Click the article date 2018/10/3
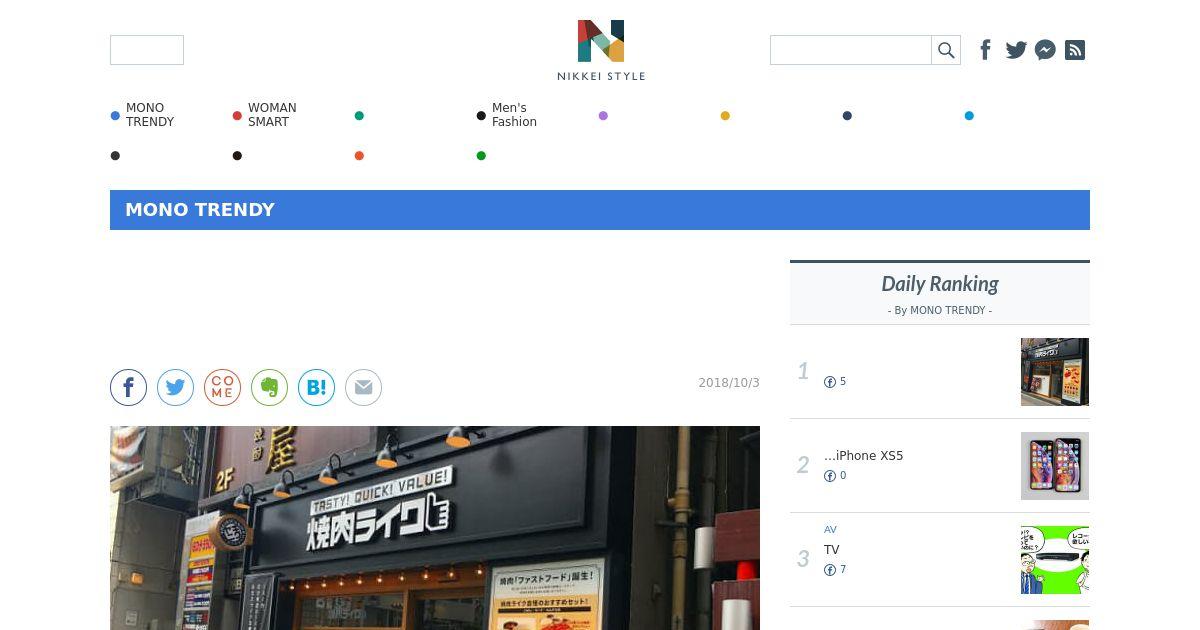The image size is (1200, 630). (x=729, y=383)
